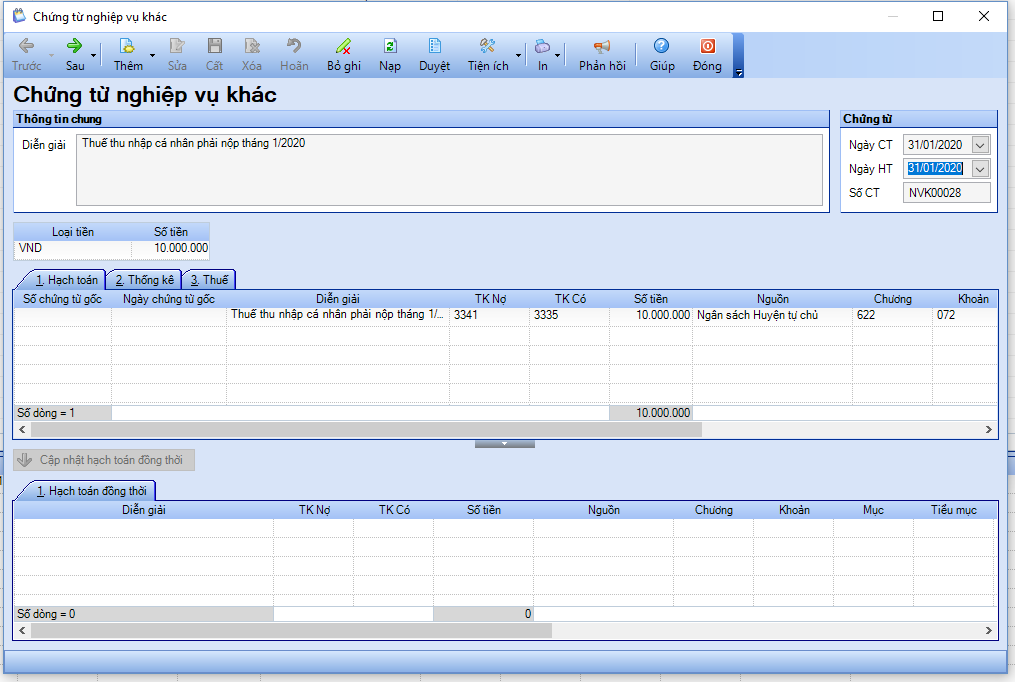This screenshot has height=682, width=1015.
Task: Select debit account cell 3341
Action: pyautogui.click(x=489, y=315)
